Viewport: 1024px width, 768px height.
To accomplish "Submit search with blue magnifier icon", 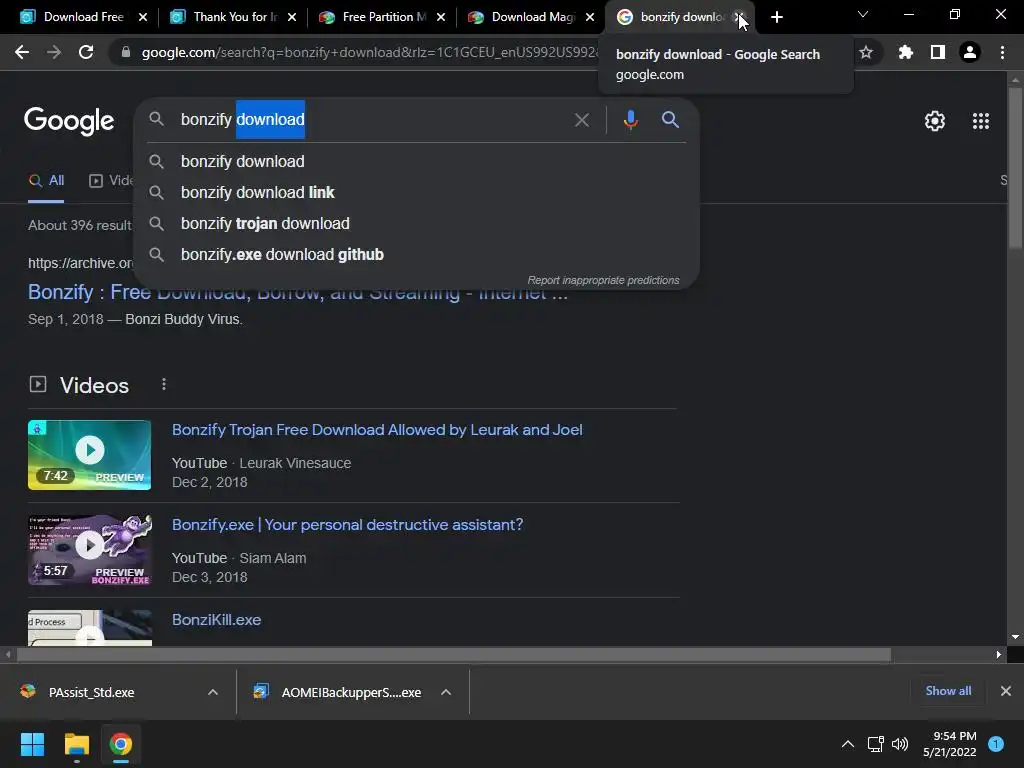I will [x=670, y=120].
